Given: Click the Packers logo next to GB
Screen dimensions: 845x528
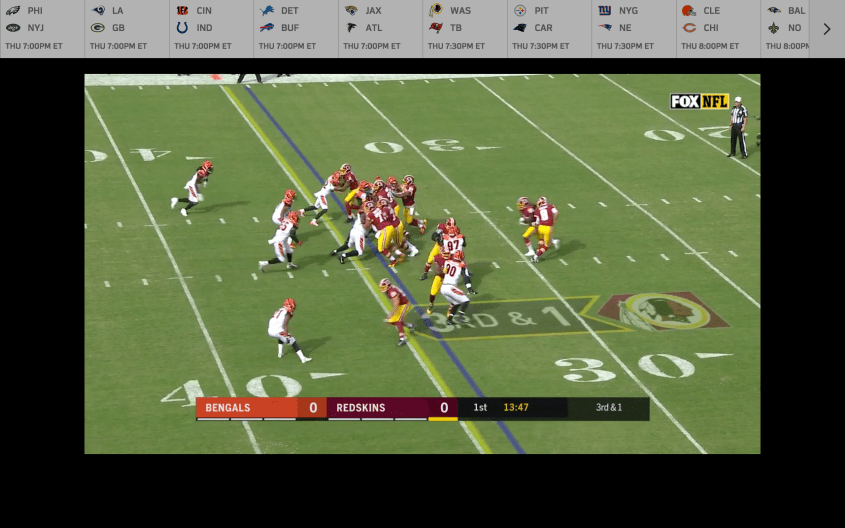Looking at the screenshot, I should point(98,28).
